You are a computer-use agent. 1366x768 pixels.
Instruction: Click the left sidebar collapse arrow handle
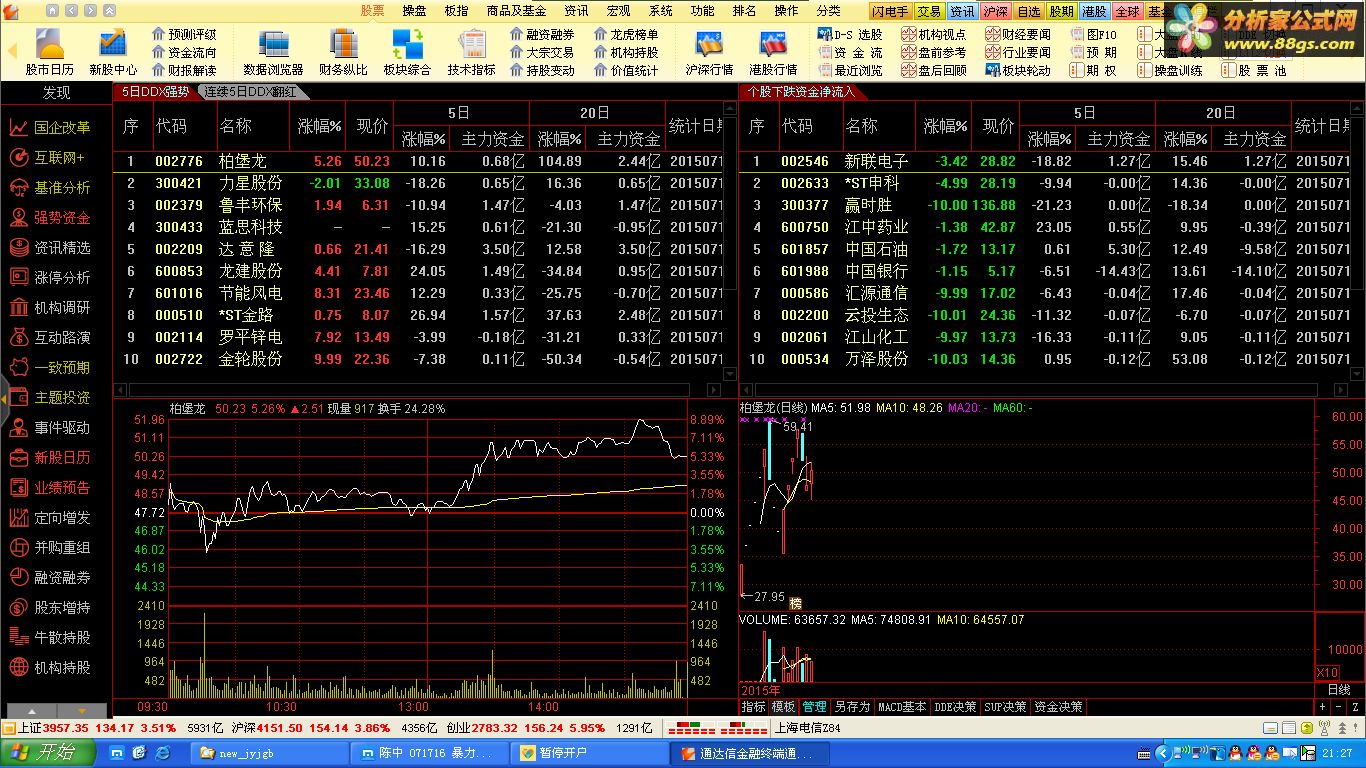pos(4,398)
